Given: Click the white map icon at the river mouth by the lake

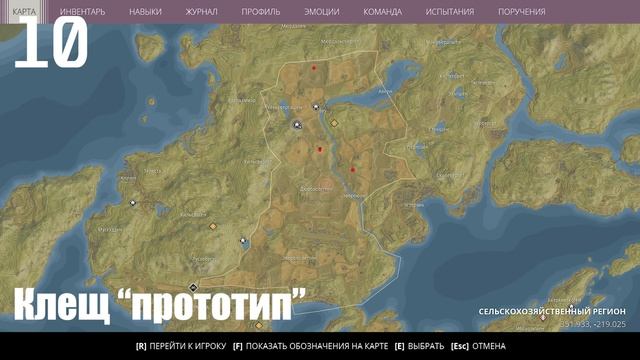Looking at the screenshot, I should tap(316, 107).
